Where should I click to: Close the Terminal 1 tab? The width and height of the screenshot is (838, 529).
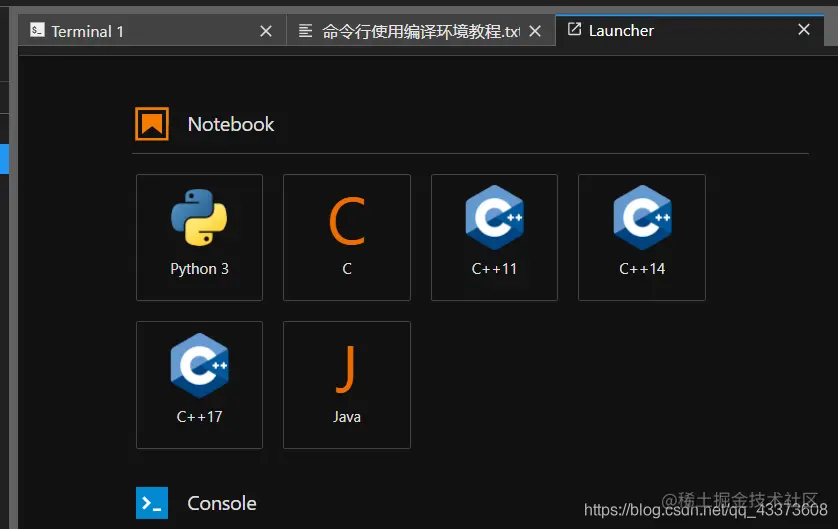coord(266,32)
